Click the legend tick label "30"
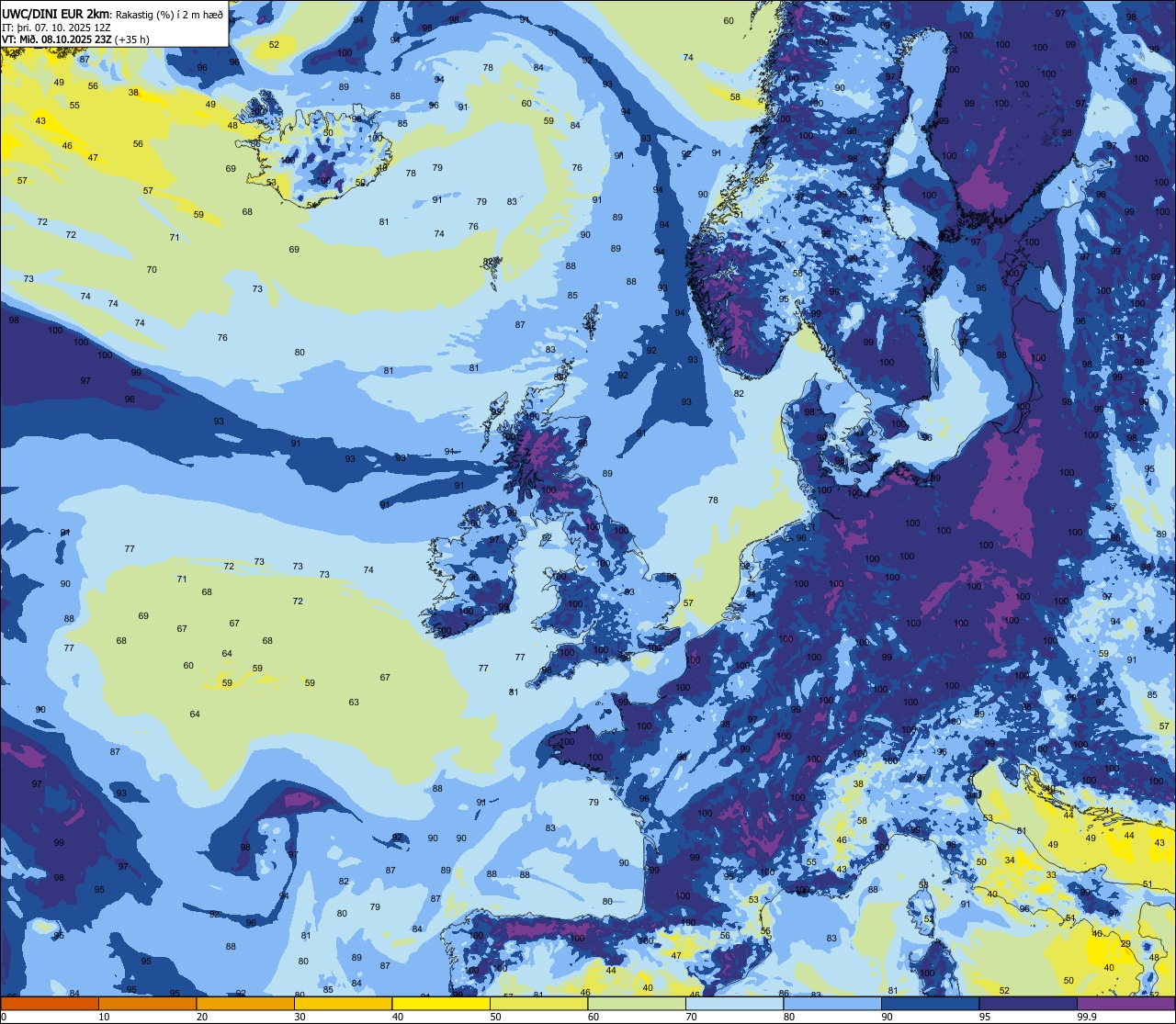The image size is (1176, 1024). [300, 1017]
